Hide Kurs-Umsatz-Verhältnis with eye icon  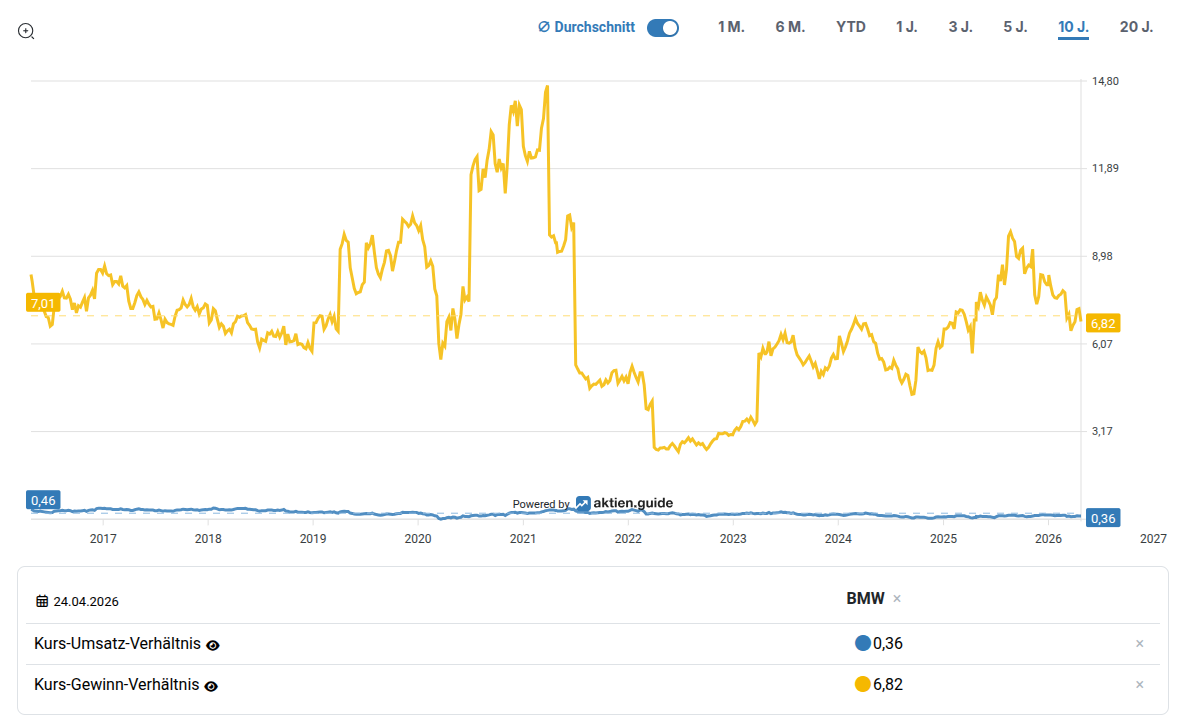(x=212, y=645)
